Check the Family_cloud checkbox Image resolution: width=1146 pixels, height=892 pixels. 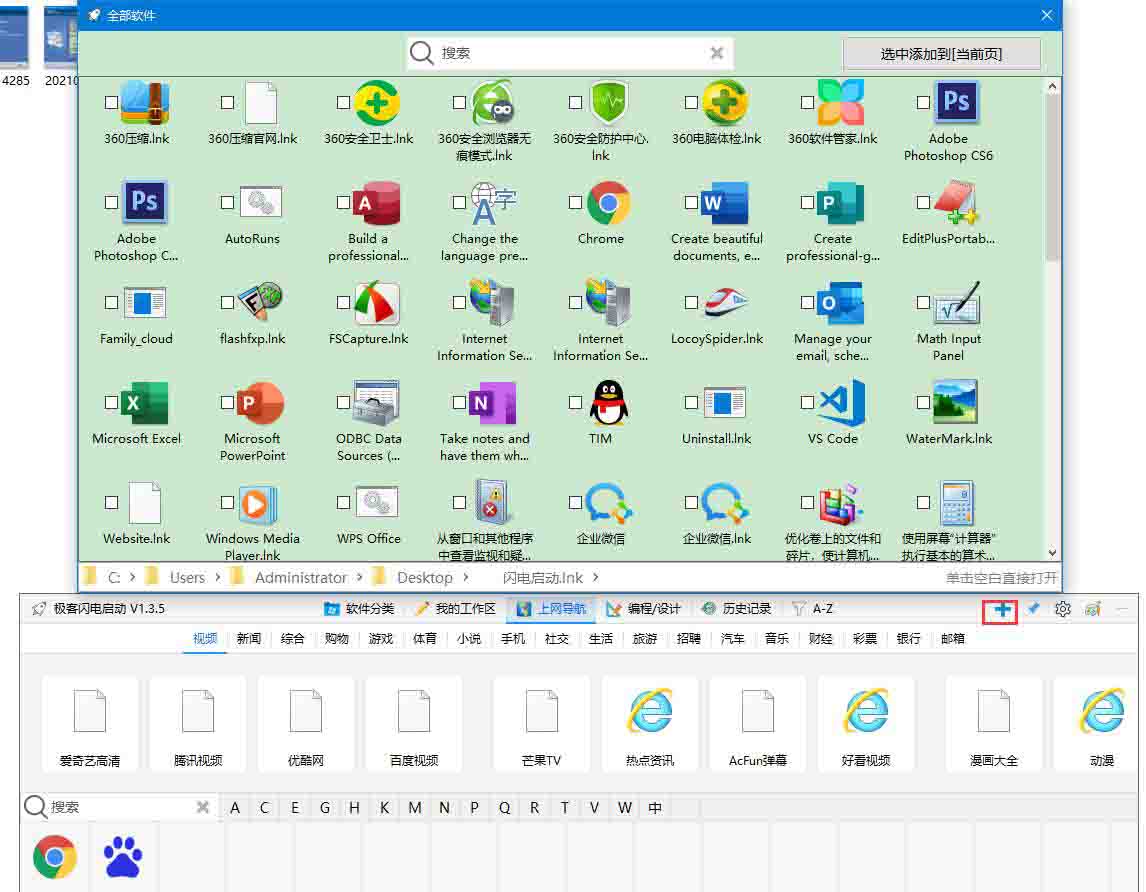(111, 302)
